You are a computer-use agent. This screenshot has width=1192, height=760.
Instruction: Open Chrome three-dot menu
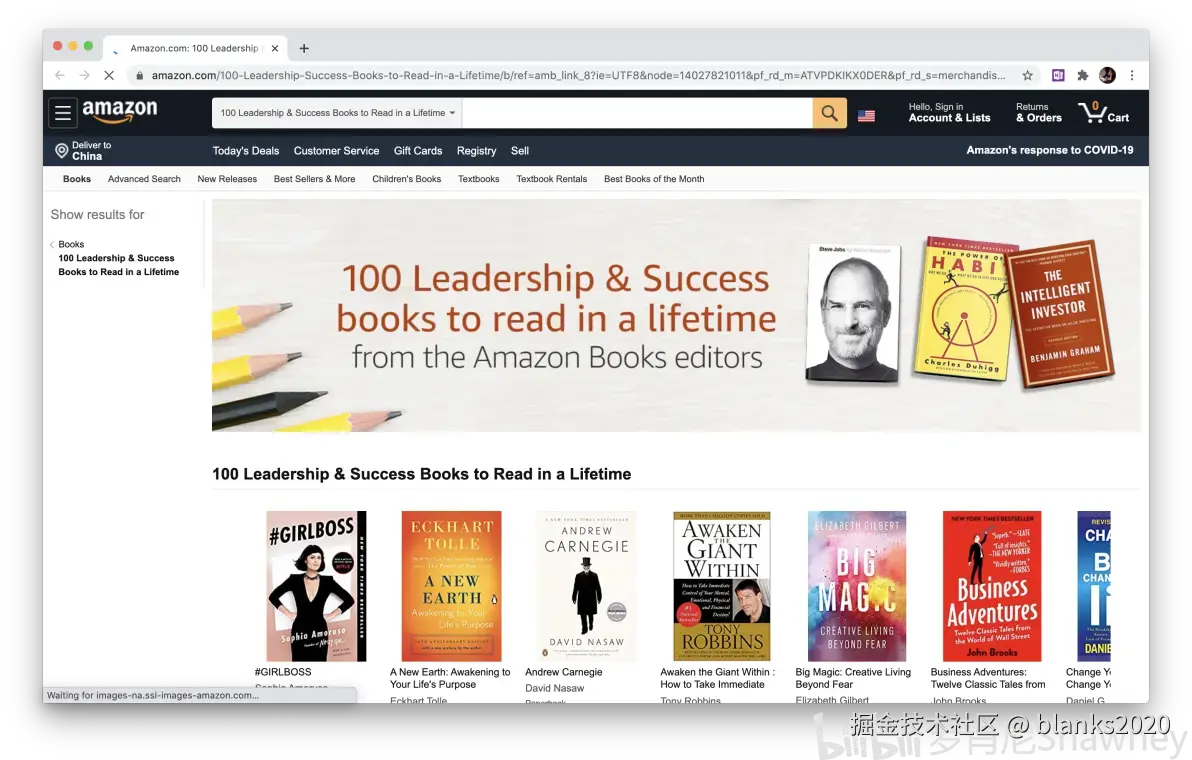tap(1132, 75)
